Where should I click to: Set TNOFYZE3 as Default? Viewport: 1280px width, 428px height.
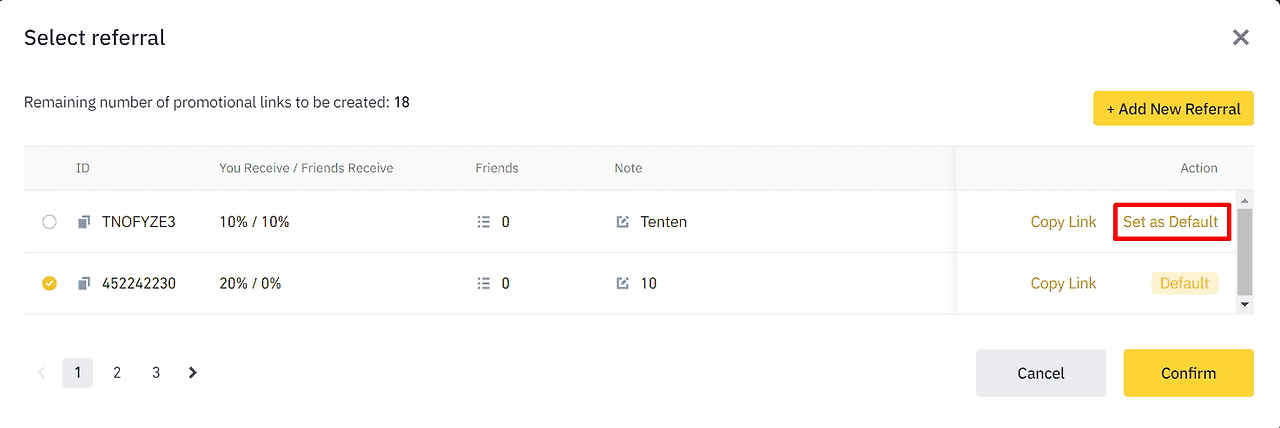pos(1171,222)
